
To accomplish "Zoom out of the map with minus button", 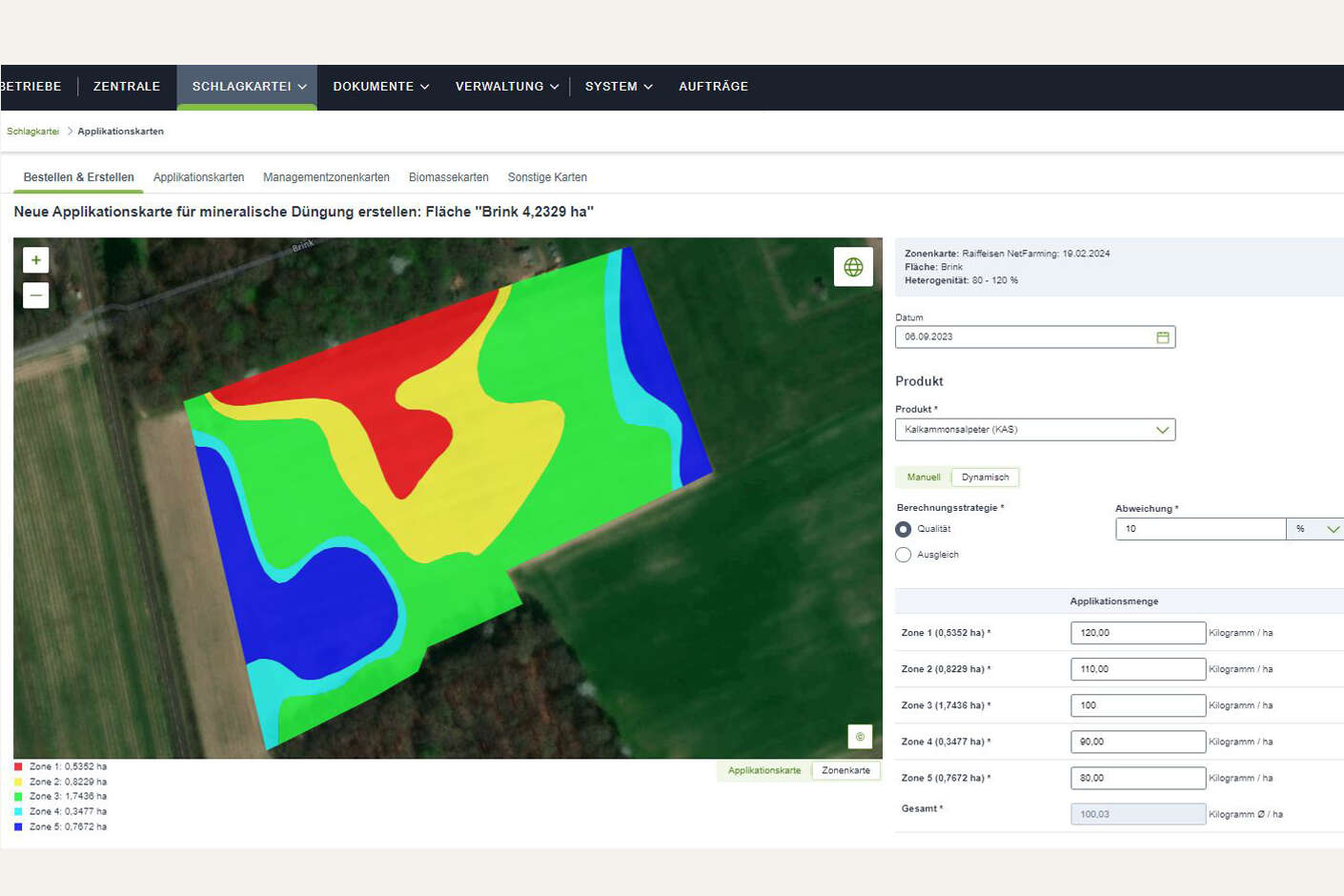I will 36,295.
